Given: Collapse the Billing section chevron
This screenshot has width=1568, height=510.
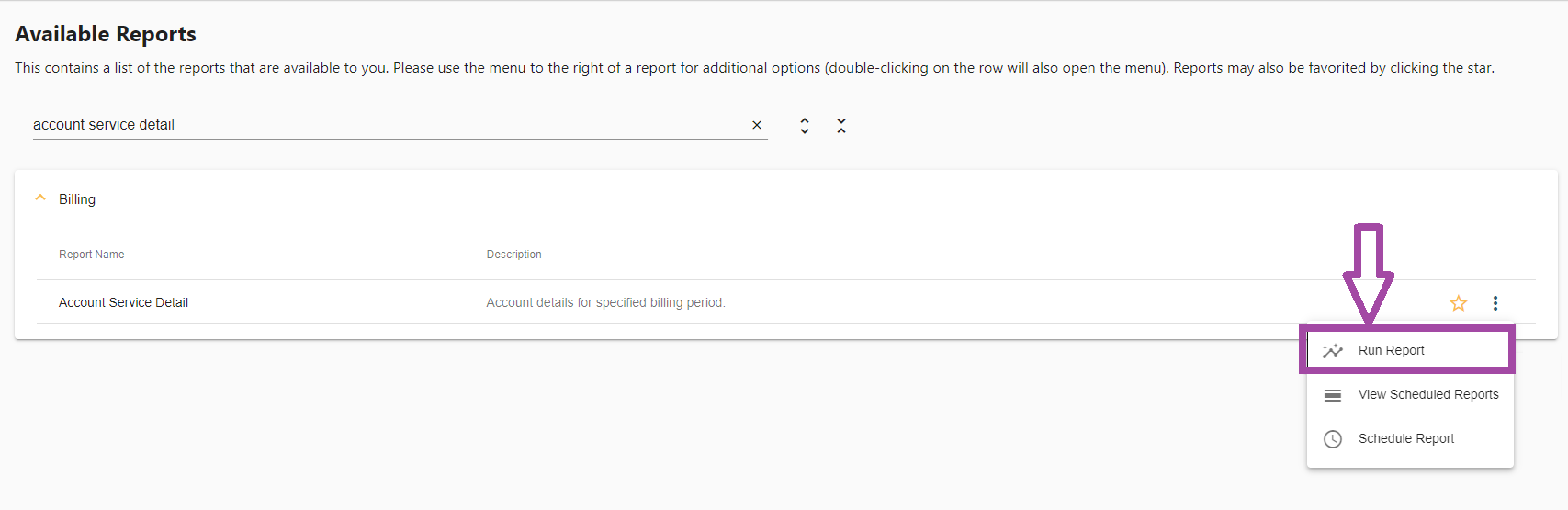Looking at the screenshot, I should (40, 198).
